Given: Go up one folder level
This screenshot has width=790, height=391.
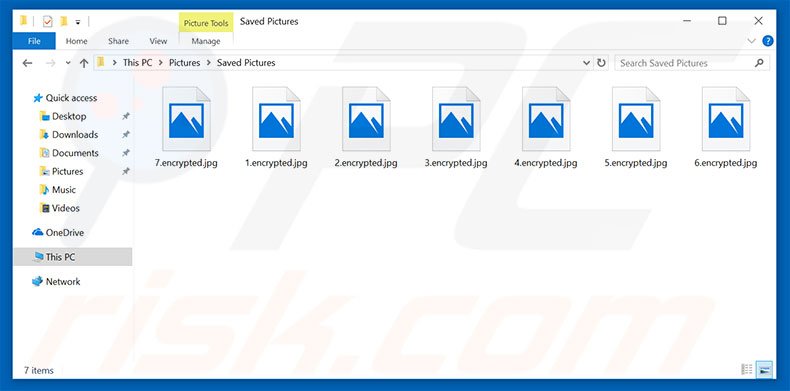Looking at the screenshot, I should 84,63.
